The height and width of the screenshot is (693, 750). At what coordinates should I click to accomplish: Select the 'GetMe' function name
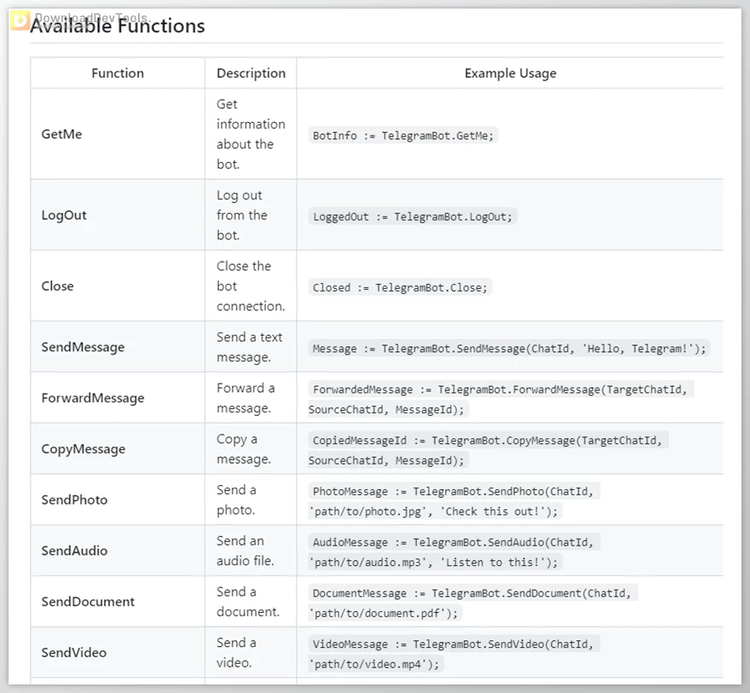[61, 134]
